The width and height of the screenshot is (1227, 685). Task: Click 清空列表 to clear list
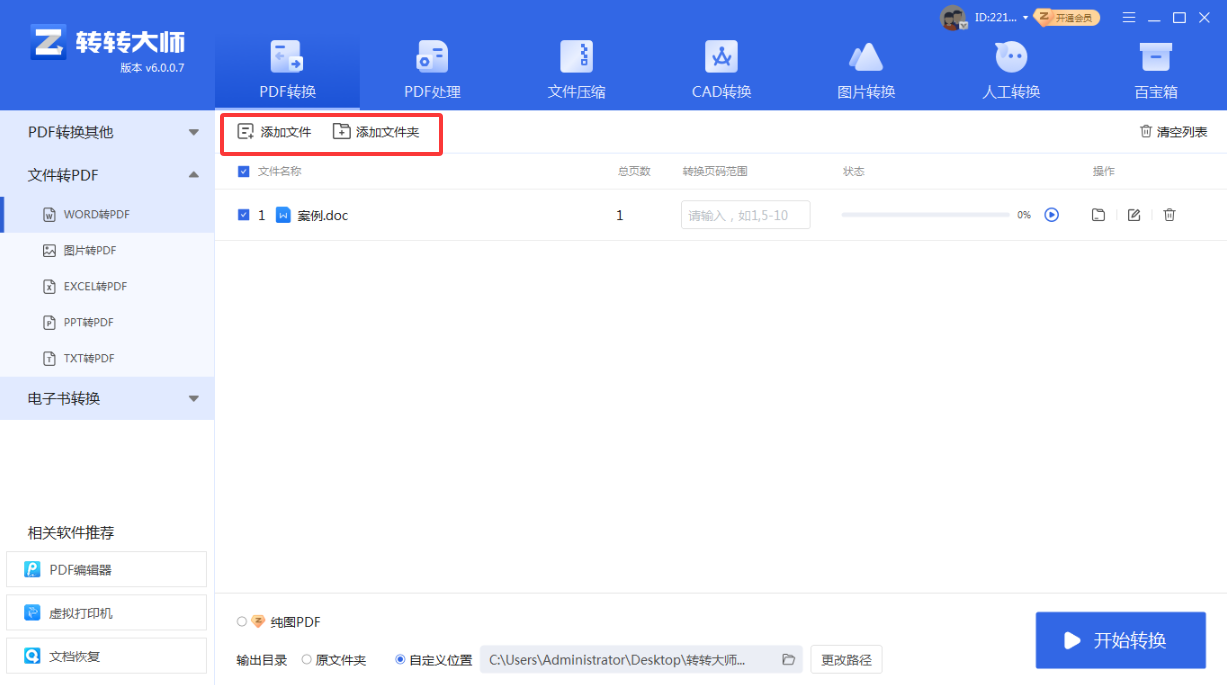tap(1173, 132)
